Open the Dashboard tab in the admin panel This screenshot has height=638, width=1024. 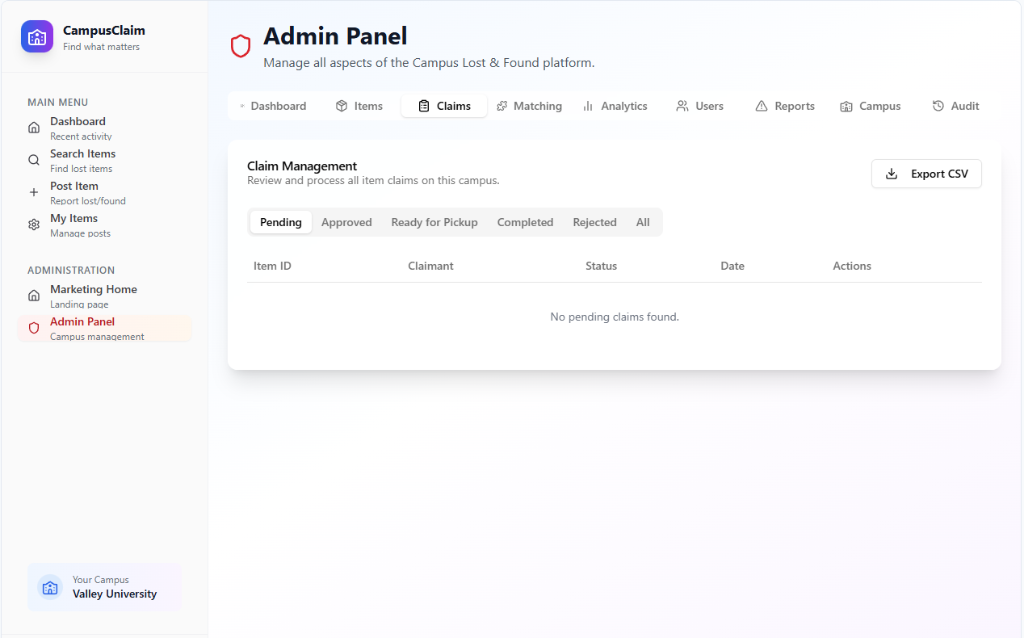273,106
